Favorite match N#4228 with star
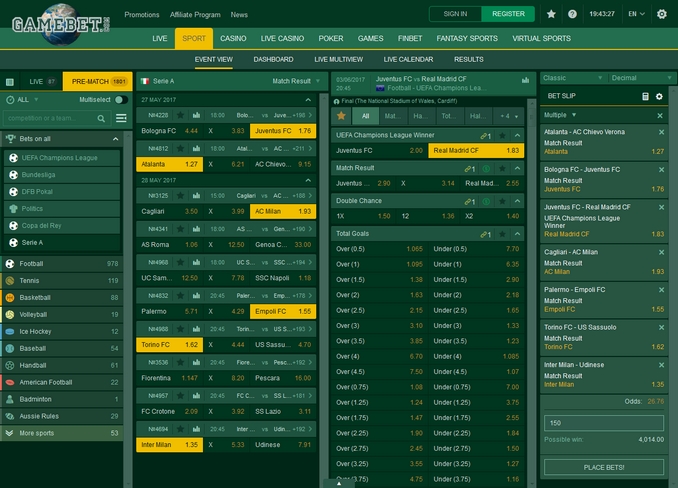 click(180, 115)
